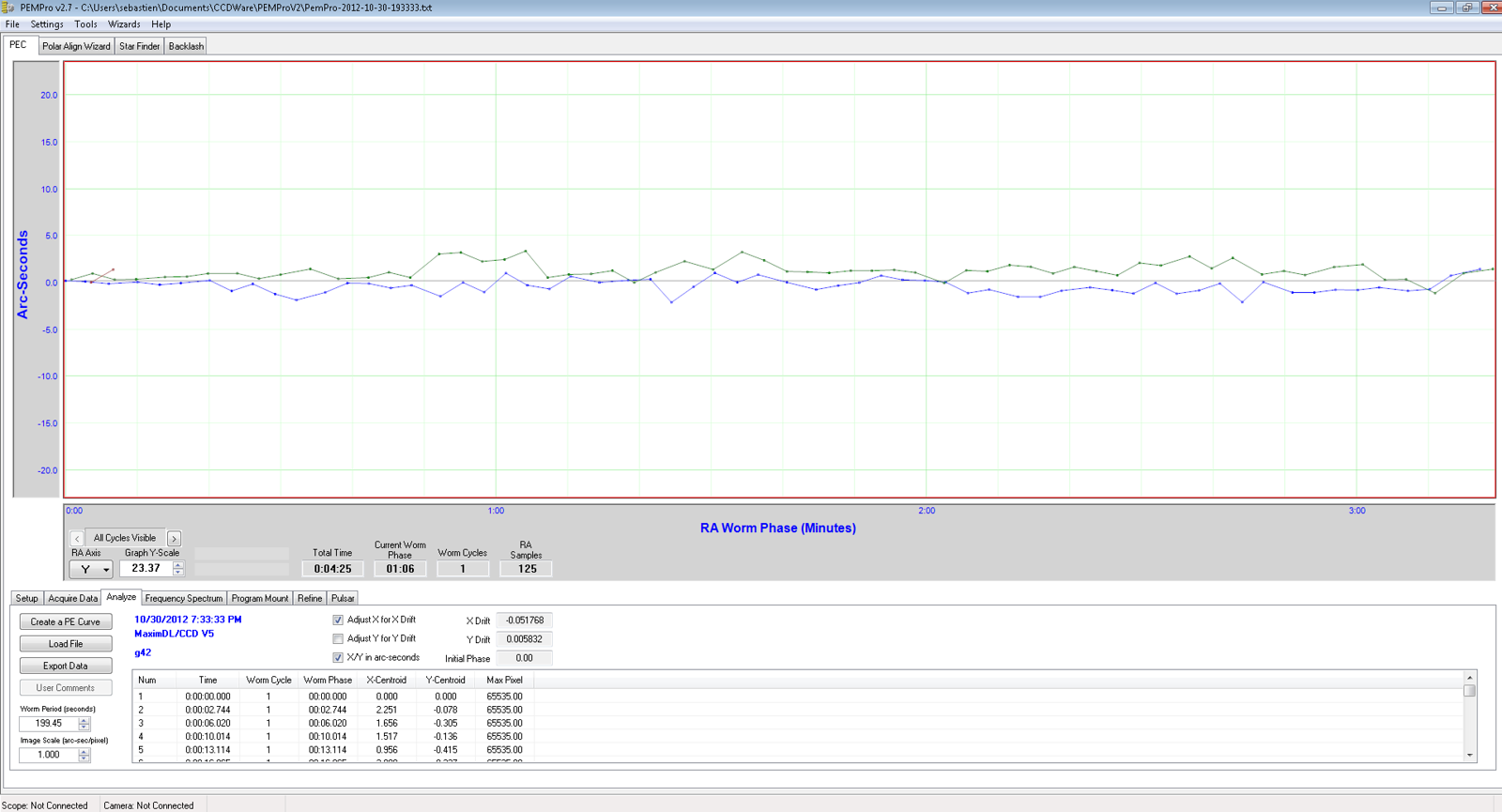This screenshot has width=1502, height=812.
Task: Click the Y-Centroid column header
Action: (445, 680)
